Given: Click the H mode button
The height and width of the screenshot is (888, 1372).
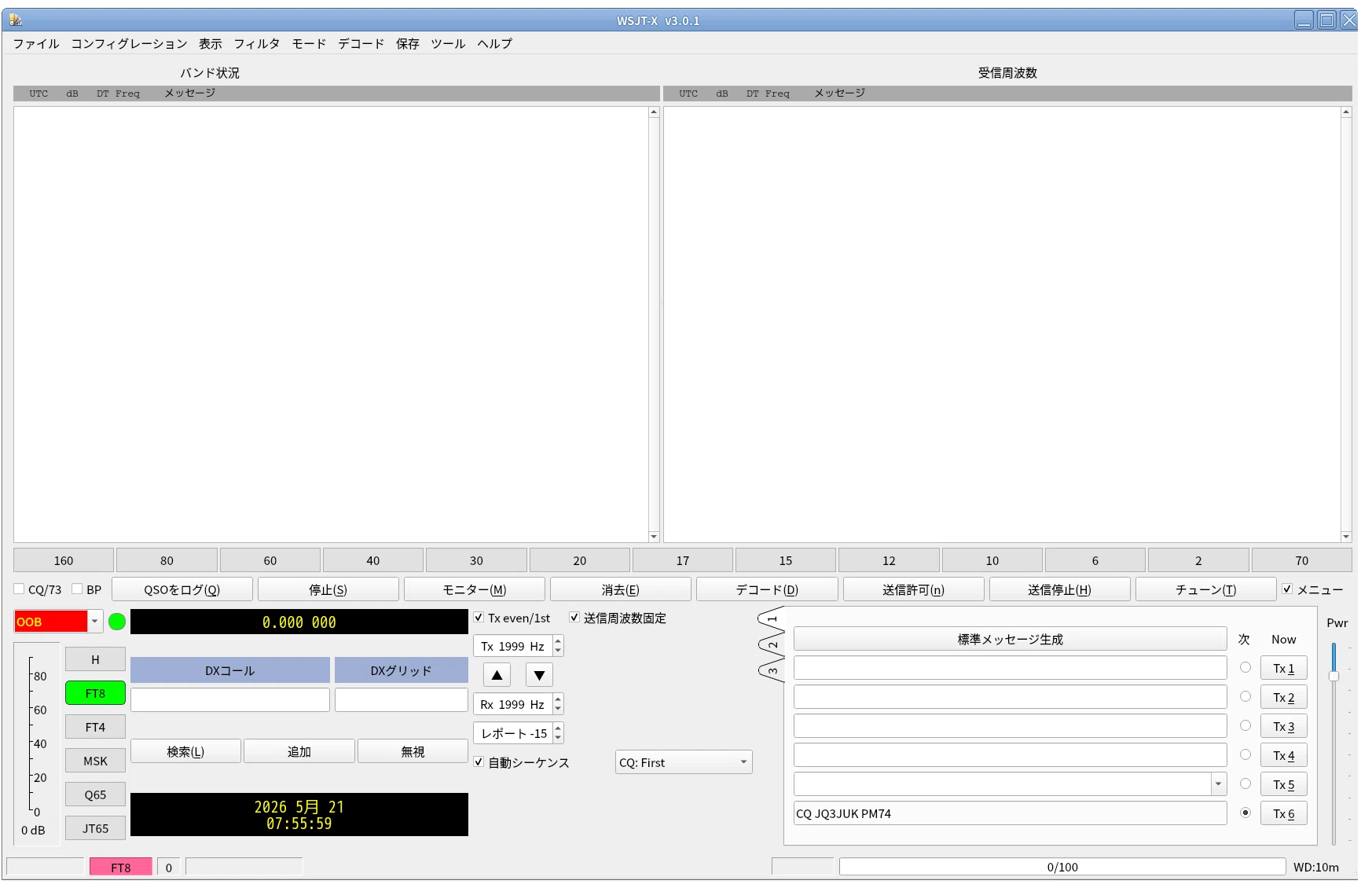Looking at the screenshot, I should pyautogui.click(x=95, y=659).
